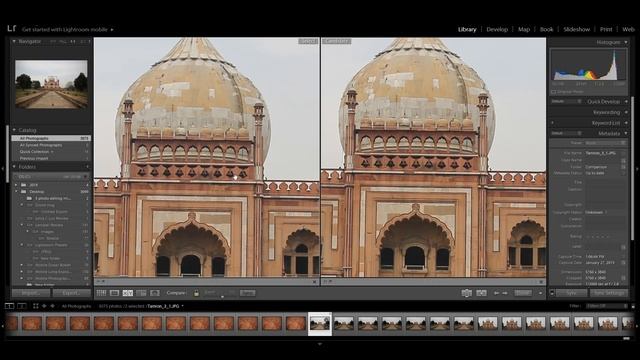Open the Book module

pyautogui.click(x=547, y=29)
